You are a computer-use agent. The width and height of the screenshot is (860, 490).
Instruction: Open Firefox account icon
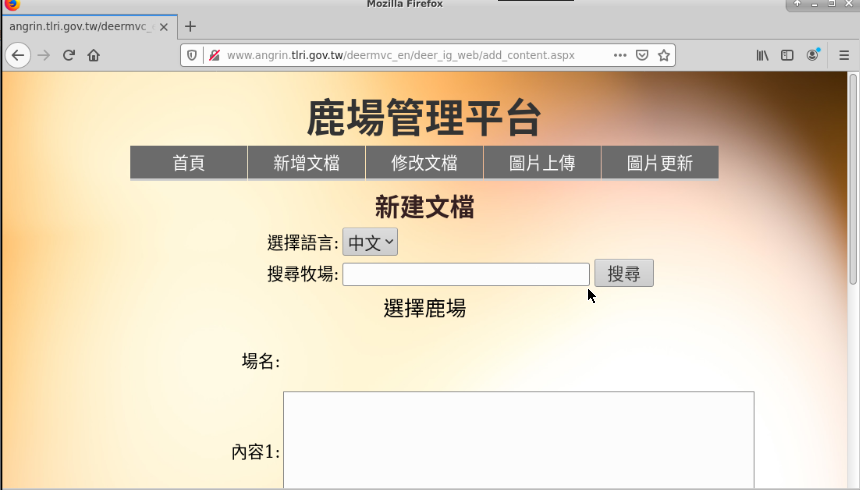tap(812, 55)
